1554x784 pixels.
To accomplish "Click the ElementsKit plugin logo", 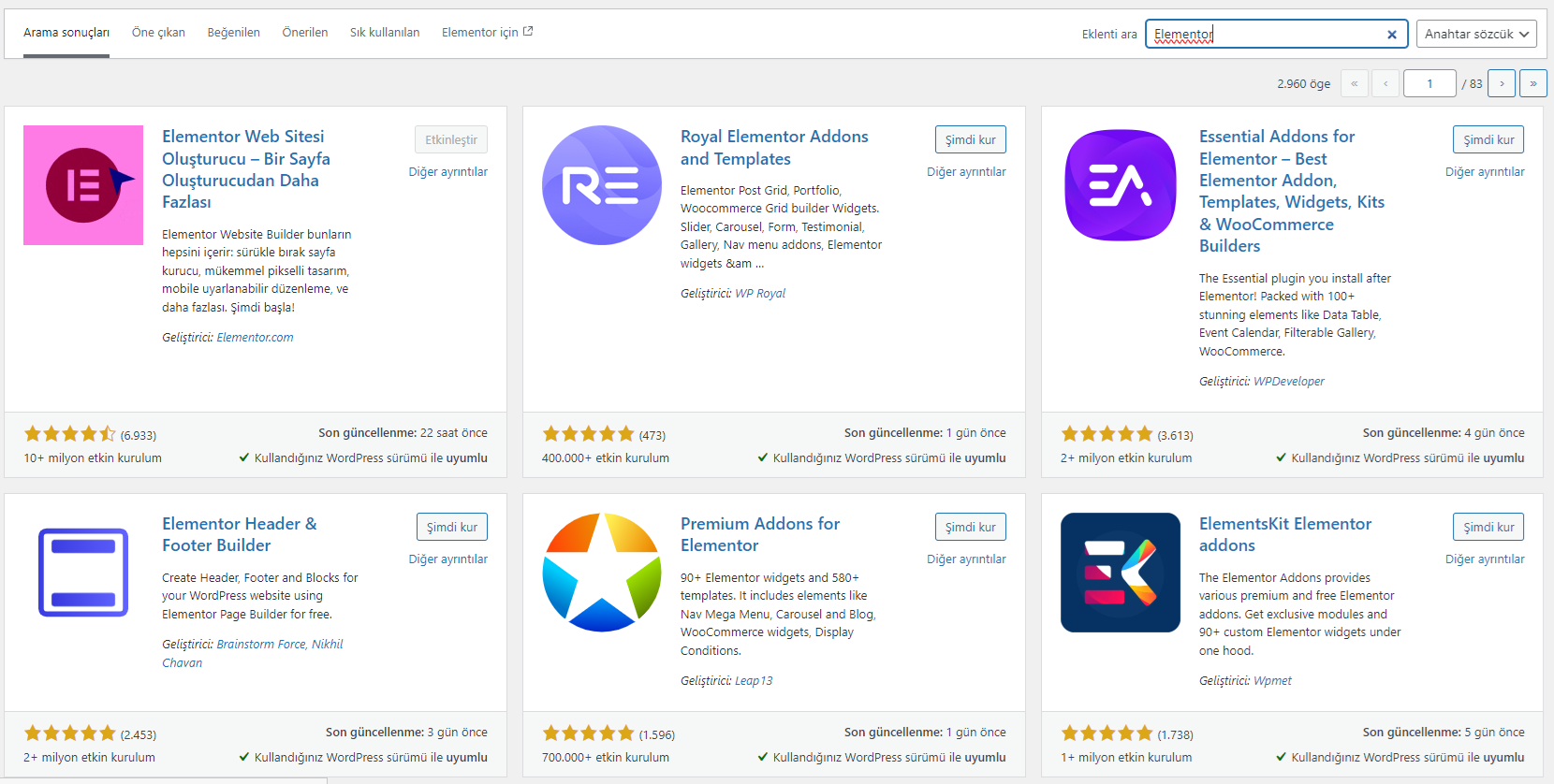I will point(1121,573).
